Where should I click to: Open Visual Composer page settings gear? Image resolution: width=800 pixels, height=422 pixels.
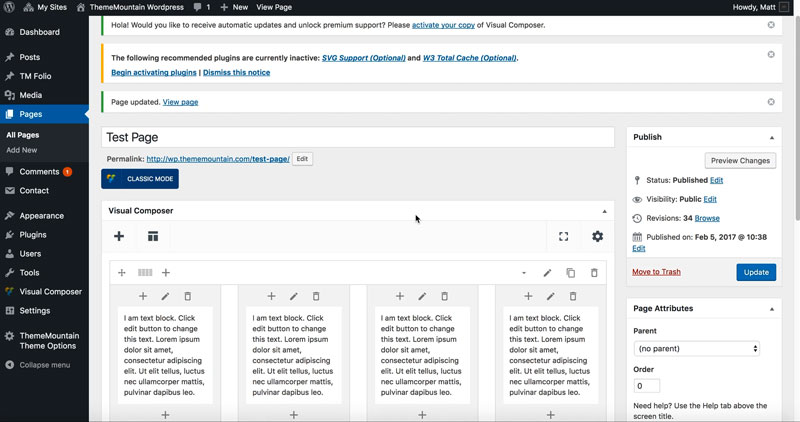coord(597,236)
